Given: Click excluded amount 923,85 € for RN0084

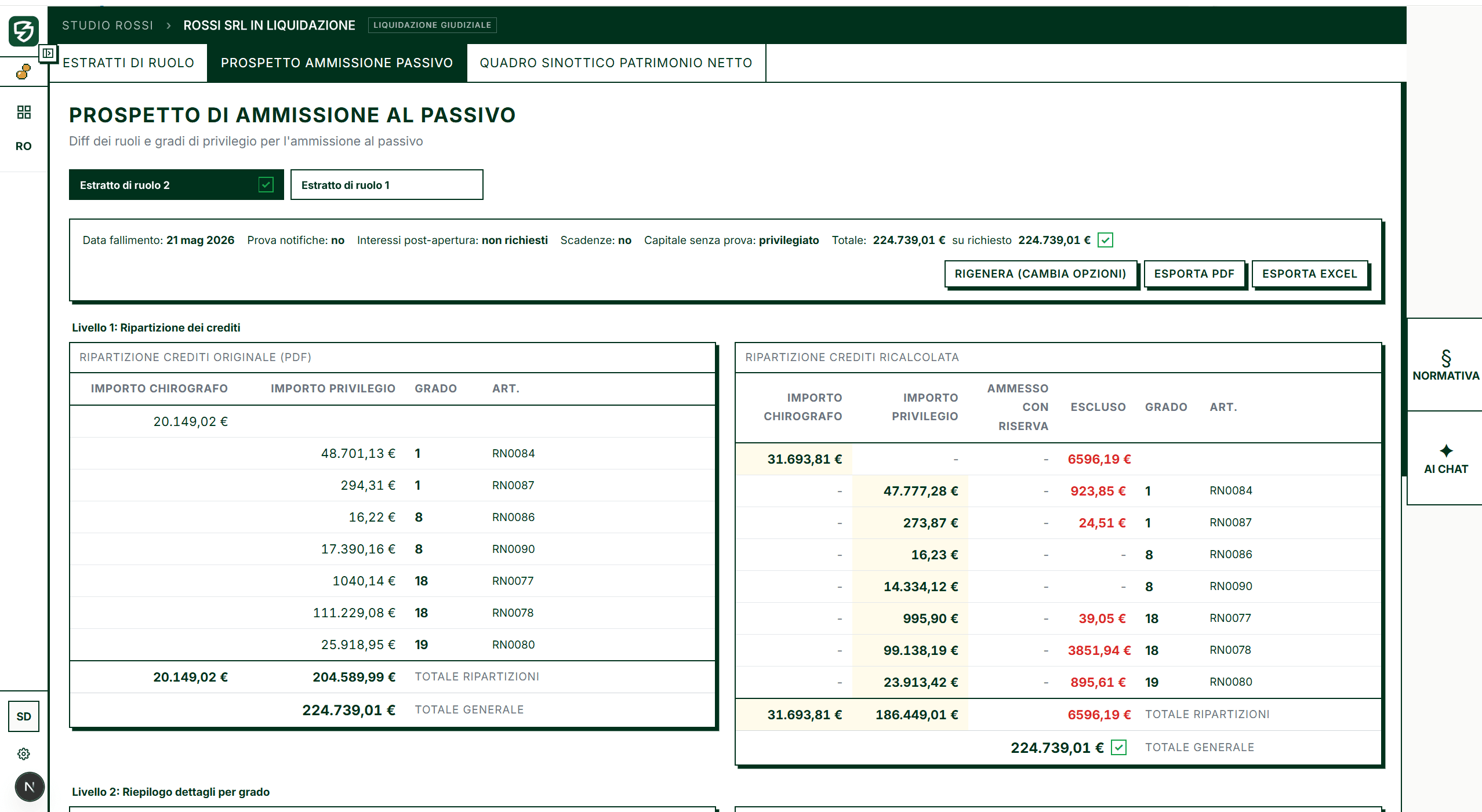Looking at the screenshot, I should [1098, 491].
